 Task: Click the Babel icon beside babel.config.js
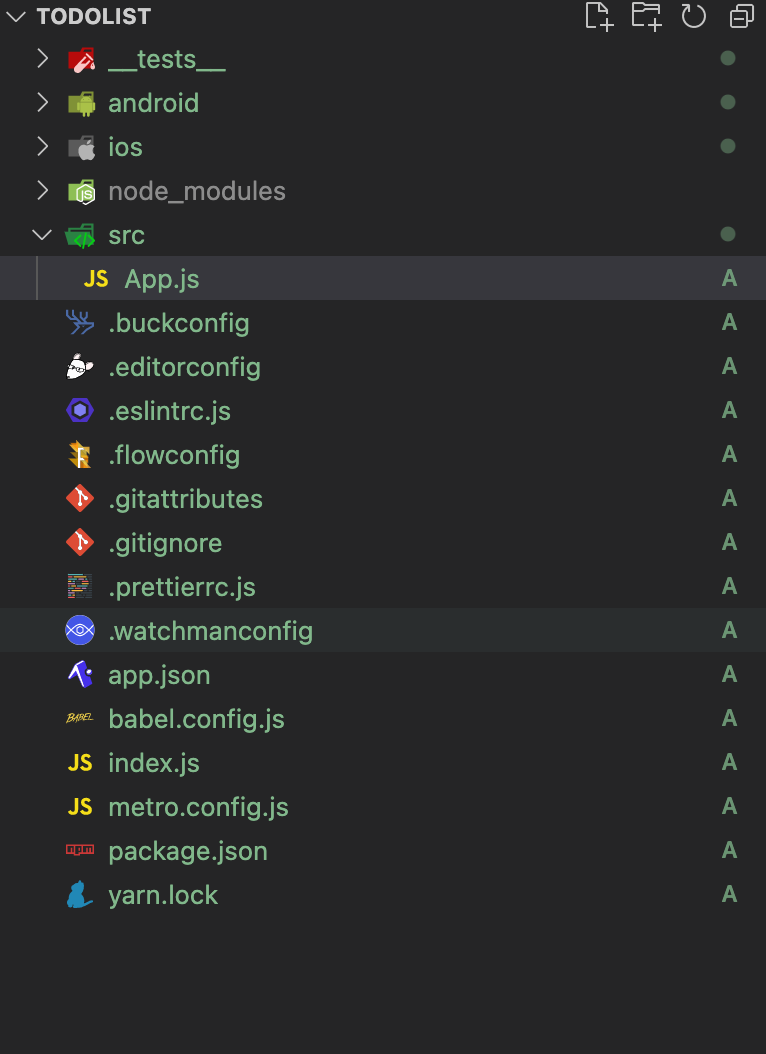pyautogui.click(x=80, y=719)
